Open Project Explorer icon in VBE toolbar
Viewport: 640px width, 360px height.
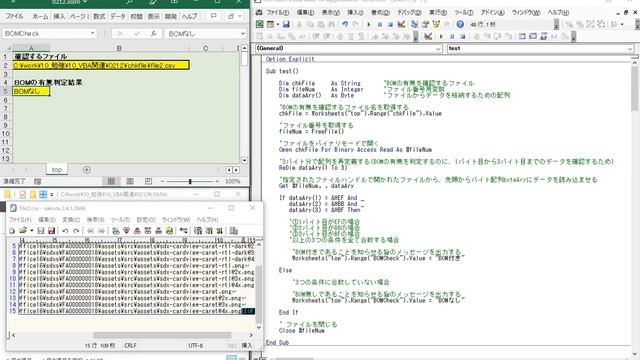click(x=414, y=24)
